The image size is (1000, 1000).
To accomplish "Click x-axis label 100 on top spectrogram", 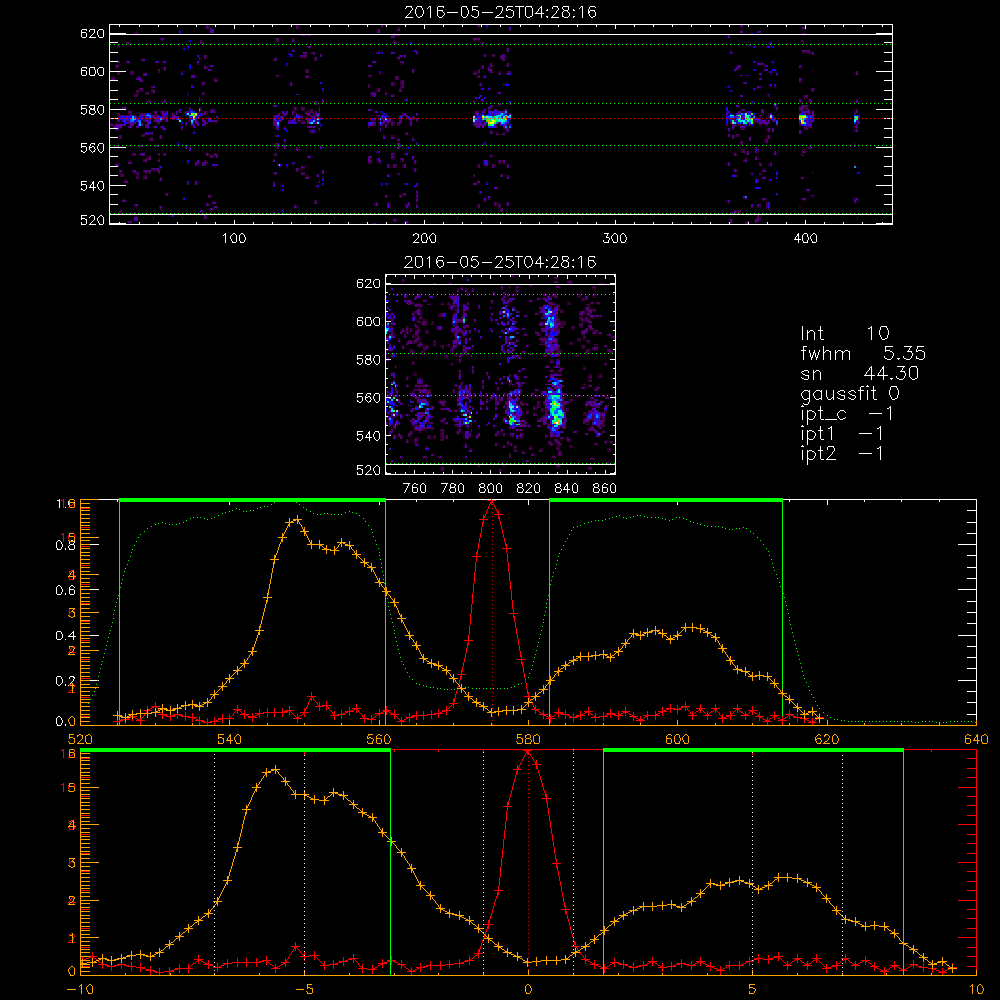I will coord(234,238).
